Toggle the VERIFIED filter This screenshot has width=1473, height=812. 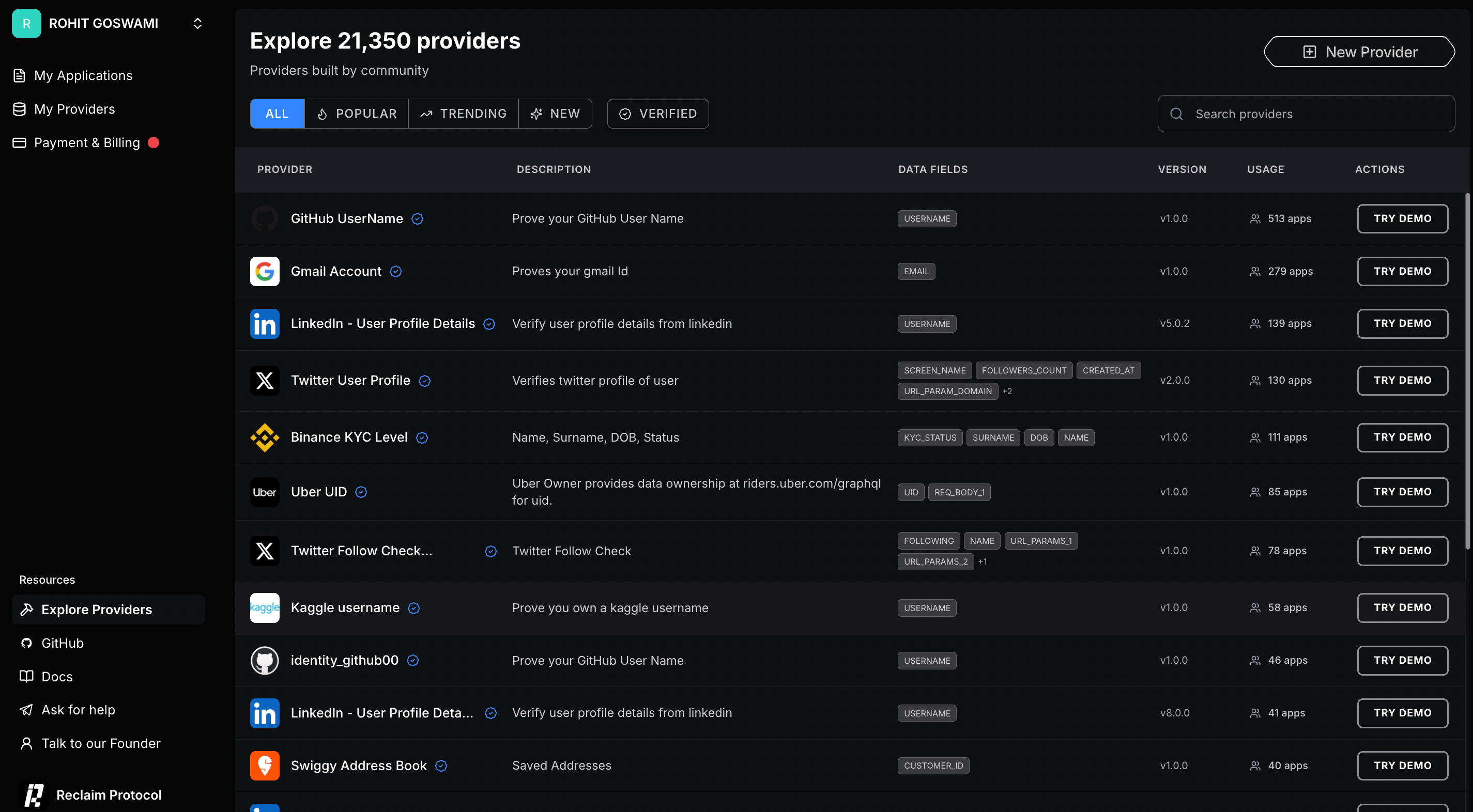pos(657,114)
